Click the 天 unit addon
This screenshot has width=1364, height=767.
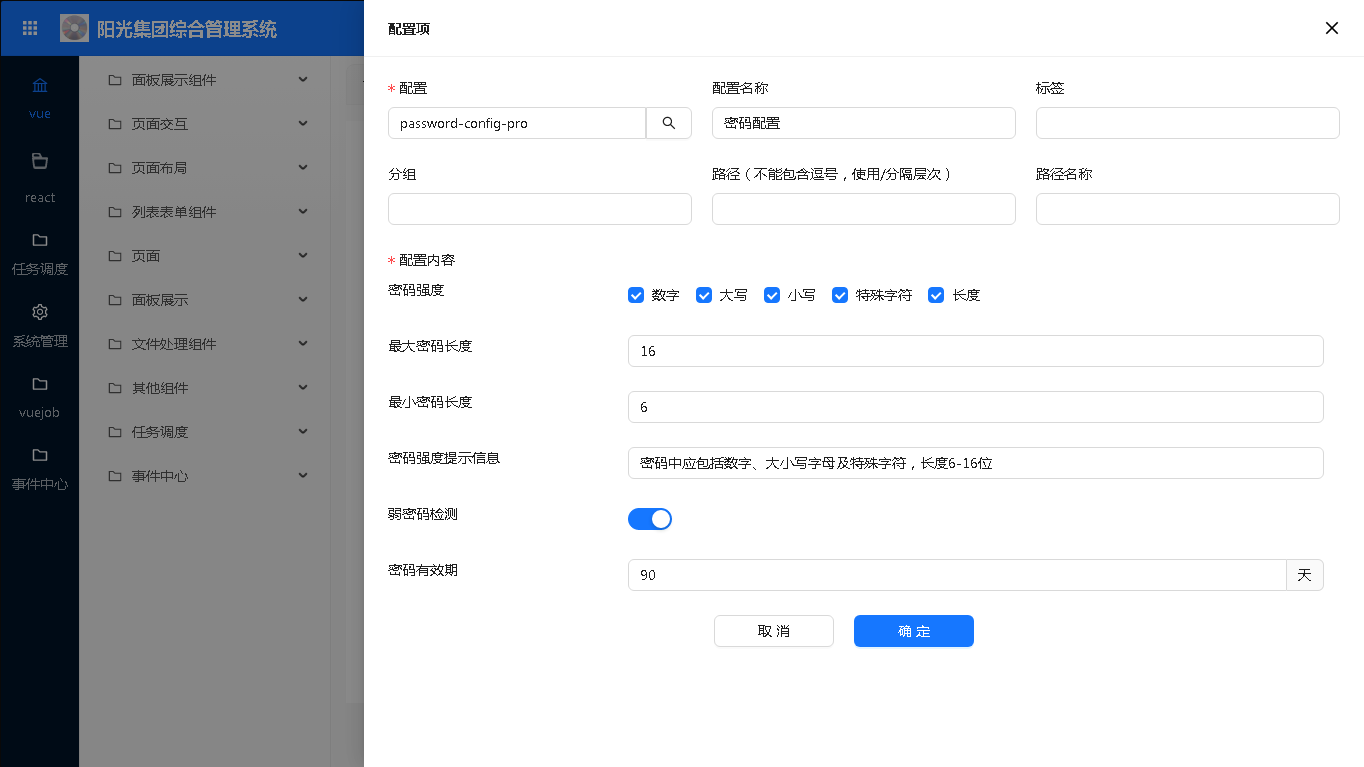click(x=1305, y=575)
